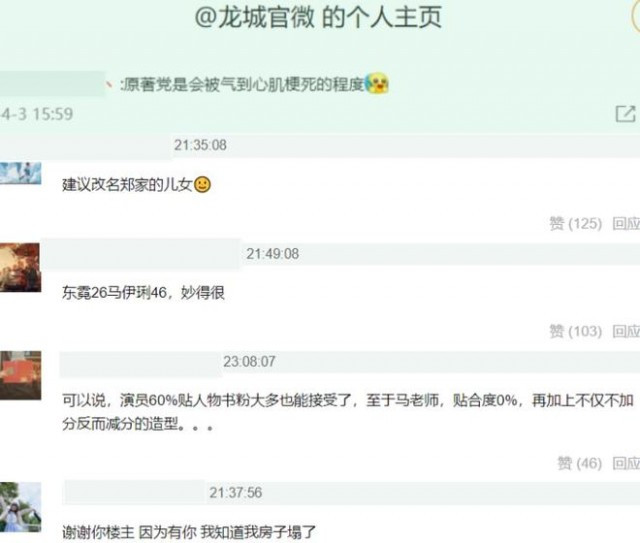Click the 21:35:08 comment timestamp
640x543 pixels.
tap(200, 145)
